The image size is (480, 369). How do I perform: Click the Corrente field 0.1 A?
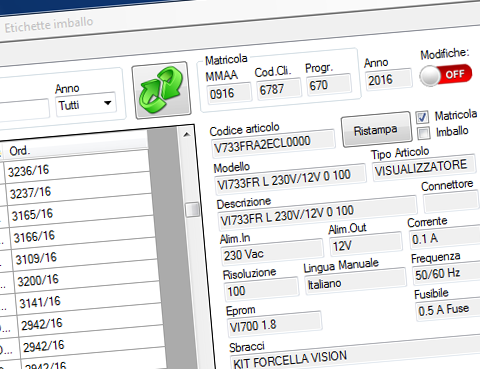click(x=445, y=237)
